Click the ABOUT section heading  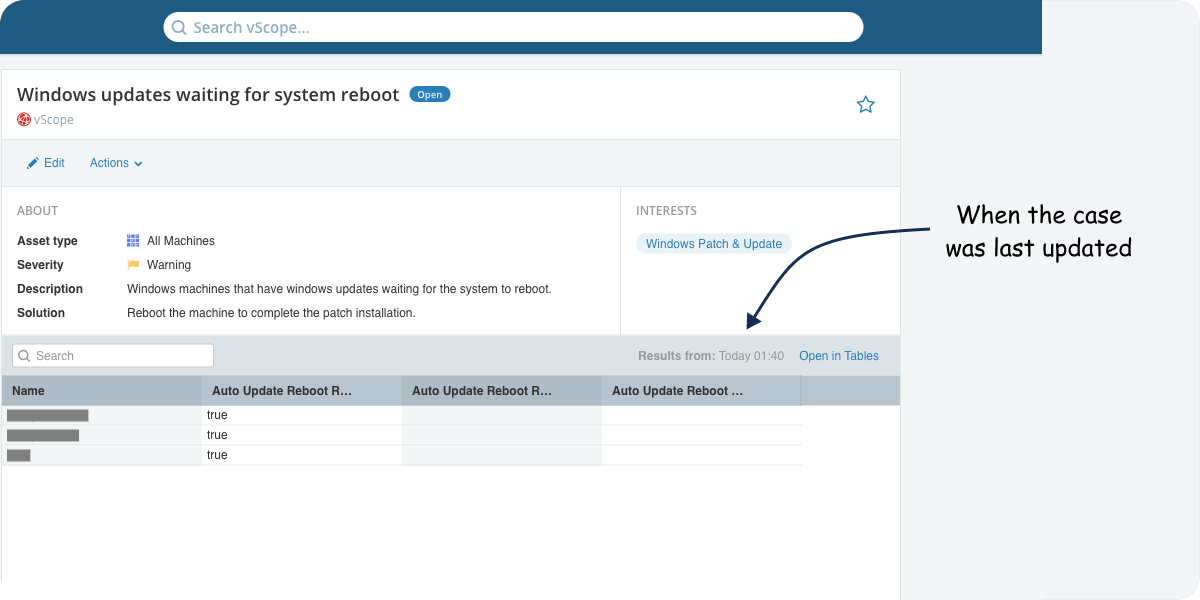point(38,211)
